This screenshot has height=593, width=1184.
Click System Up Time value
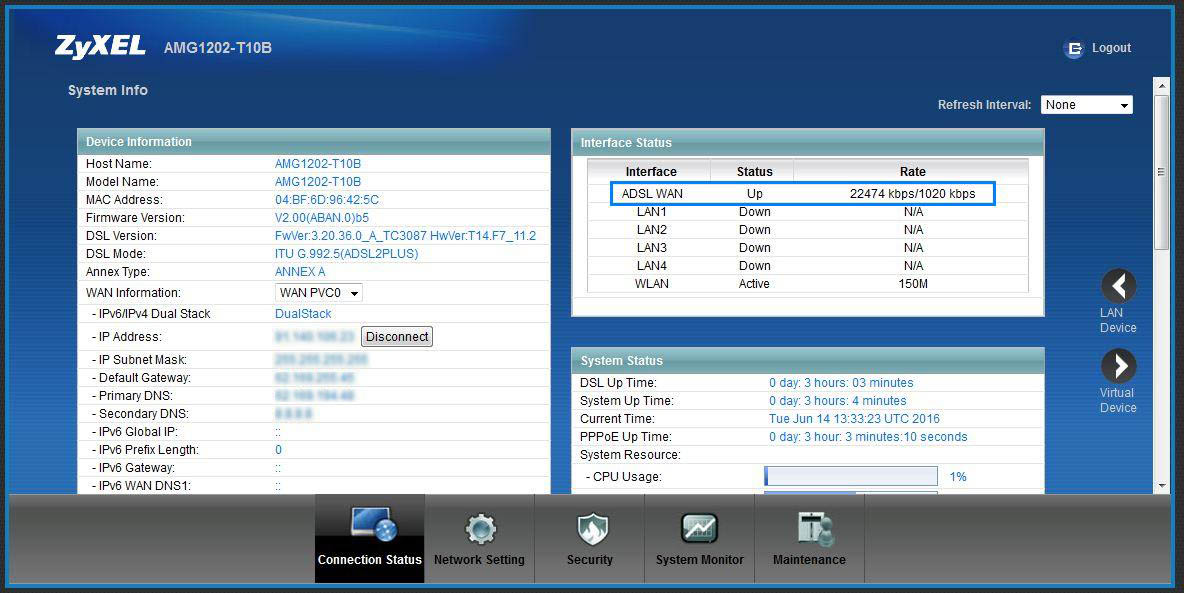coord(837,401)
